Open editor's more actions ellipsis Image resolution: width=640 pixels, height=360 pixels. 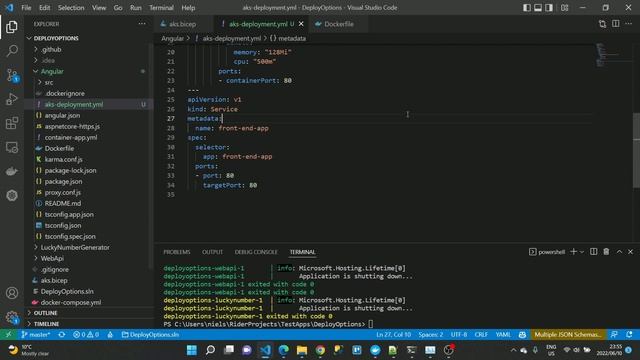coord(629,24)
